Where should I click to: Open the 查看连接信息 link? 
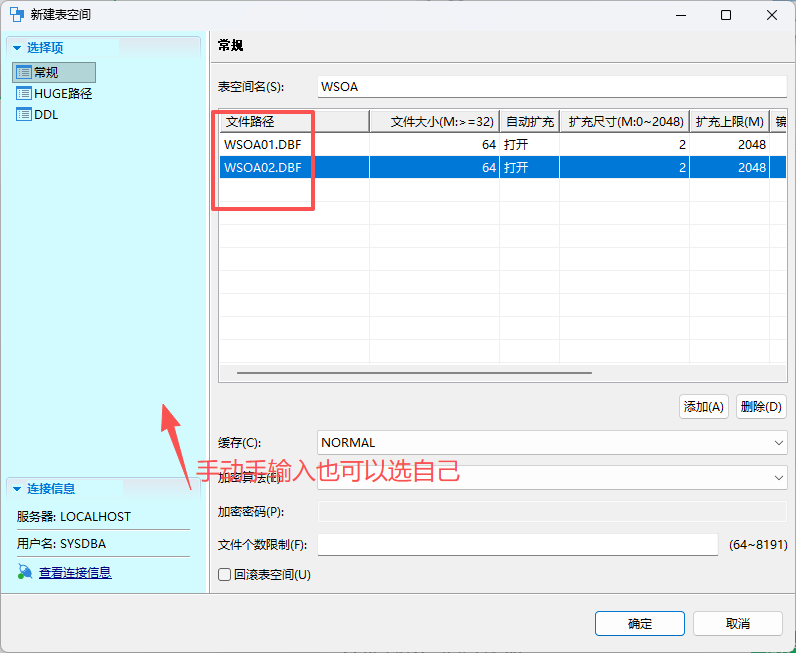point(75,573)
